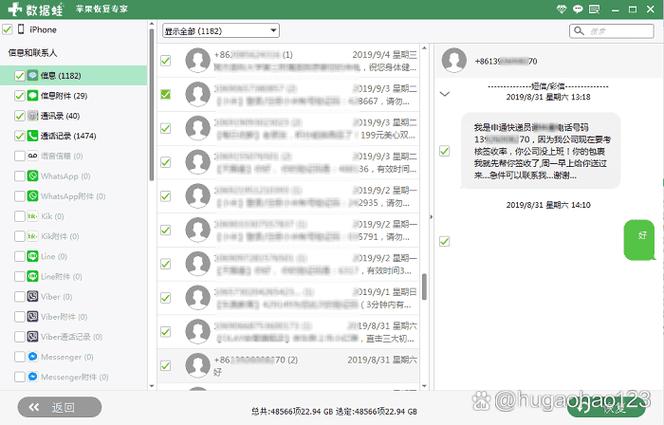Open the 显示全部 (1182) filter dropdown
The width and height of the screenshot is (664, 425).
click(221, 31)
